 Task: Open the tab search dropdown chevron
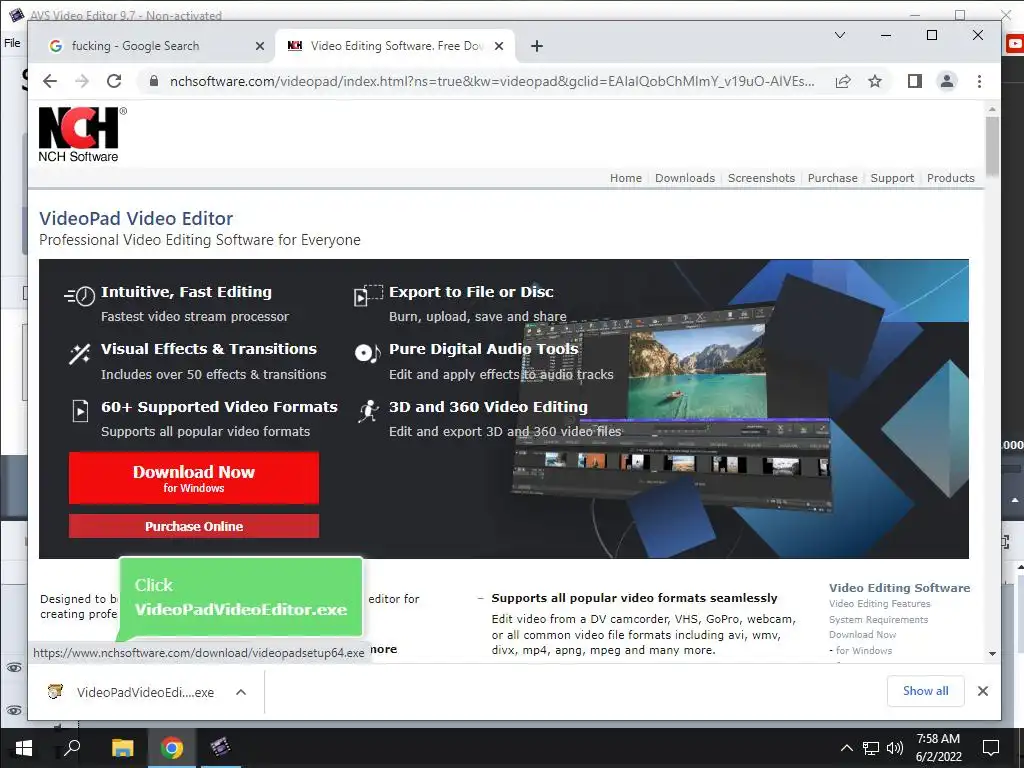point(840,35)
